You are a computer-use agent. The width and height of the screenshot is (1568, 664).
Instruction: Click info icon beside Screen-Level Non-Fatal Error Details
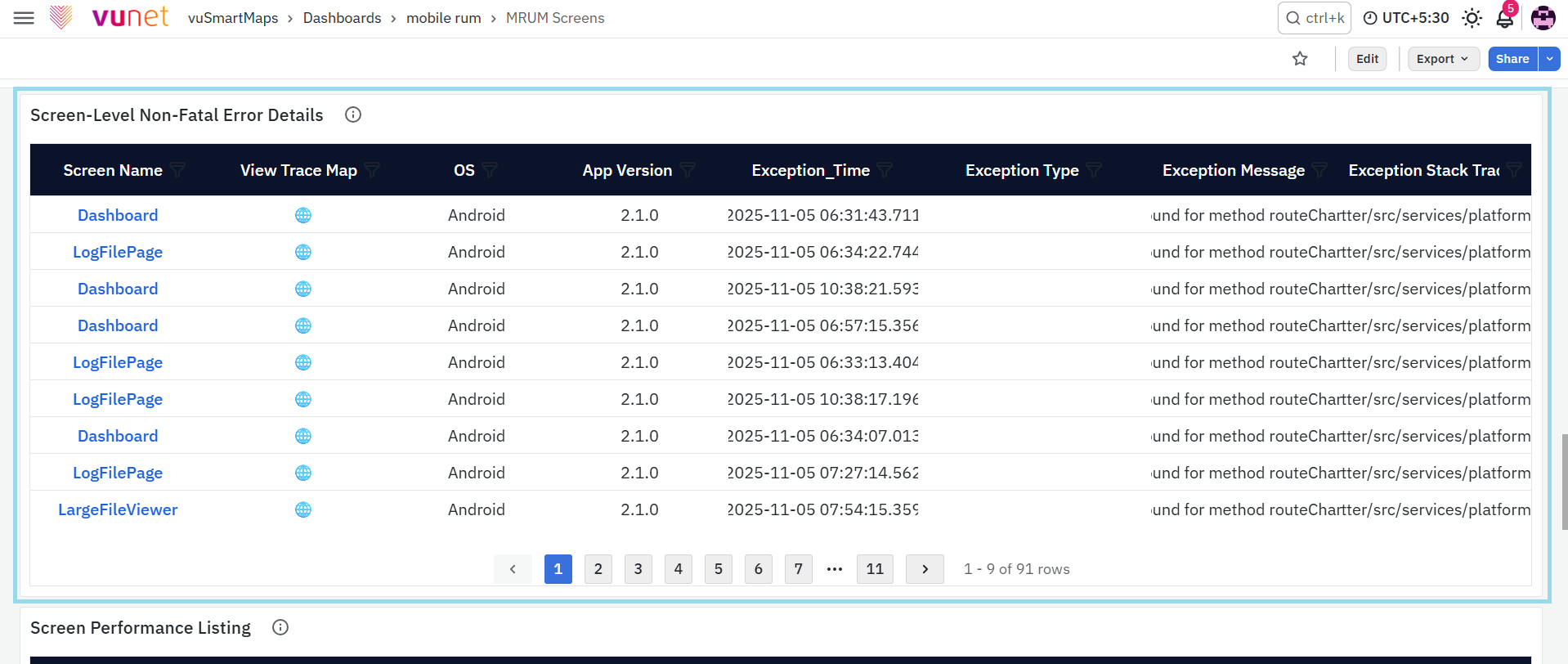(x=353, y=114)
